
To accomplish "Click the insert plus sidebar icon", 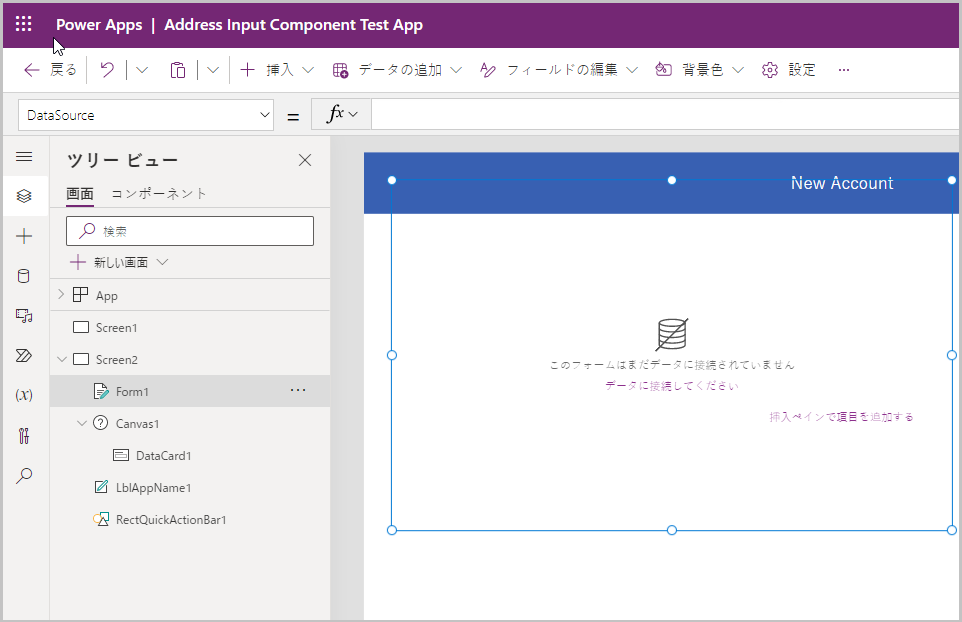I will pyautogui.click(x=24, y=236).
